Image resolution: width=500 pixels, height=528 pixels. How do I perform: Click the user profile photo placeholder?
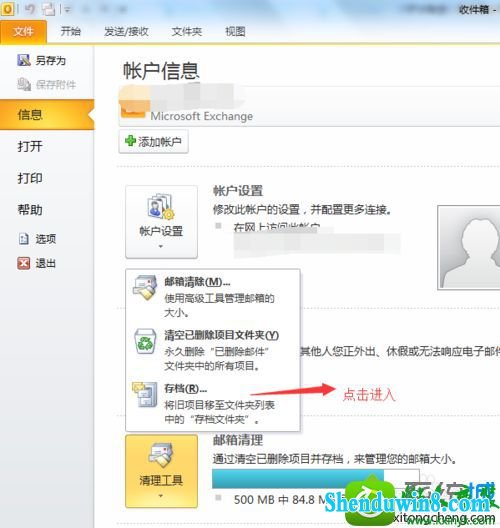point(469,248)
